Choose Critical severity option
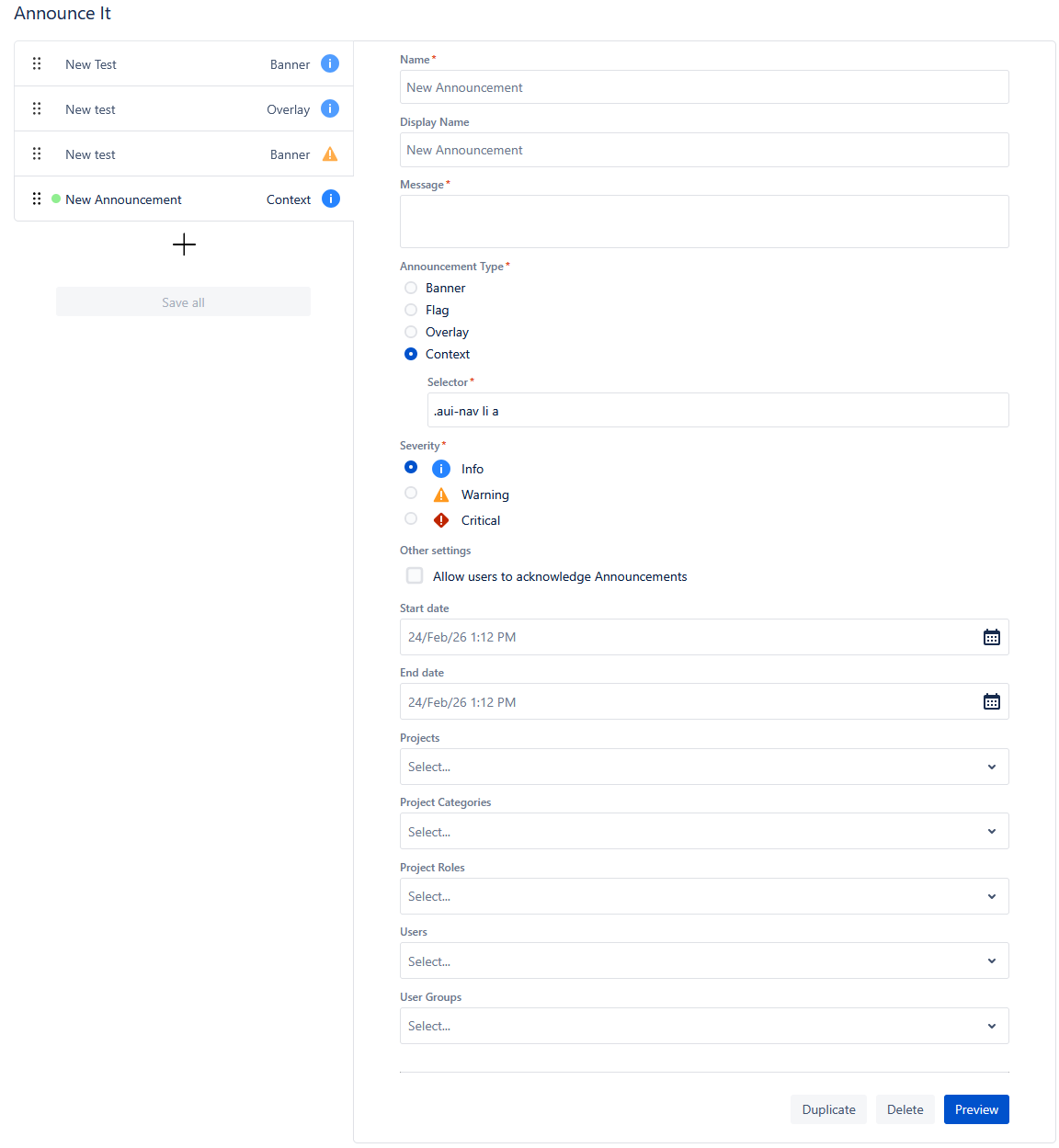This screenshot has width=1059, height=1148. (411, 518)
